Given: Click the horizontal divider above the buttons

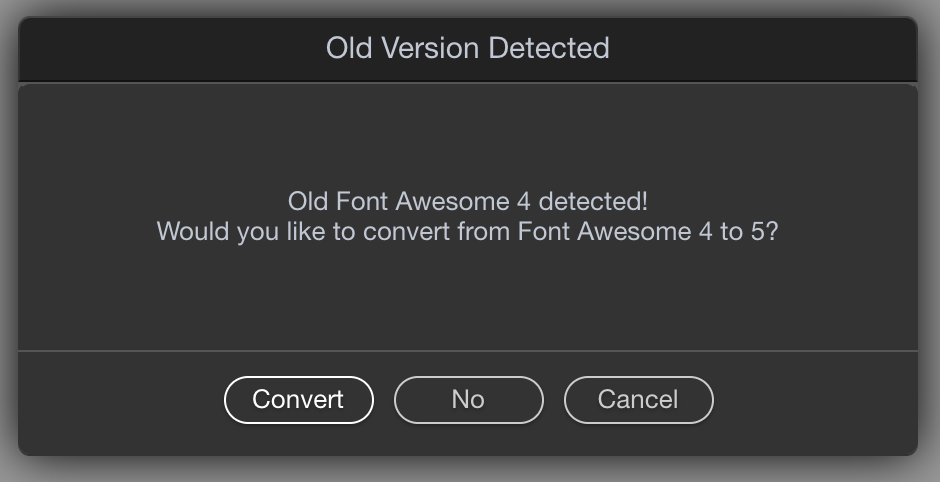Looking at the screenshot, I should (x=467, y=351).
